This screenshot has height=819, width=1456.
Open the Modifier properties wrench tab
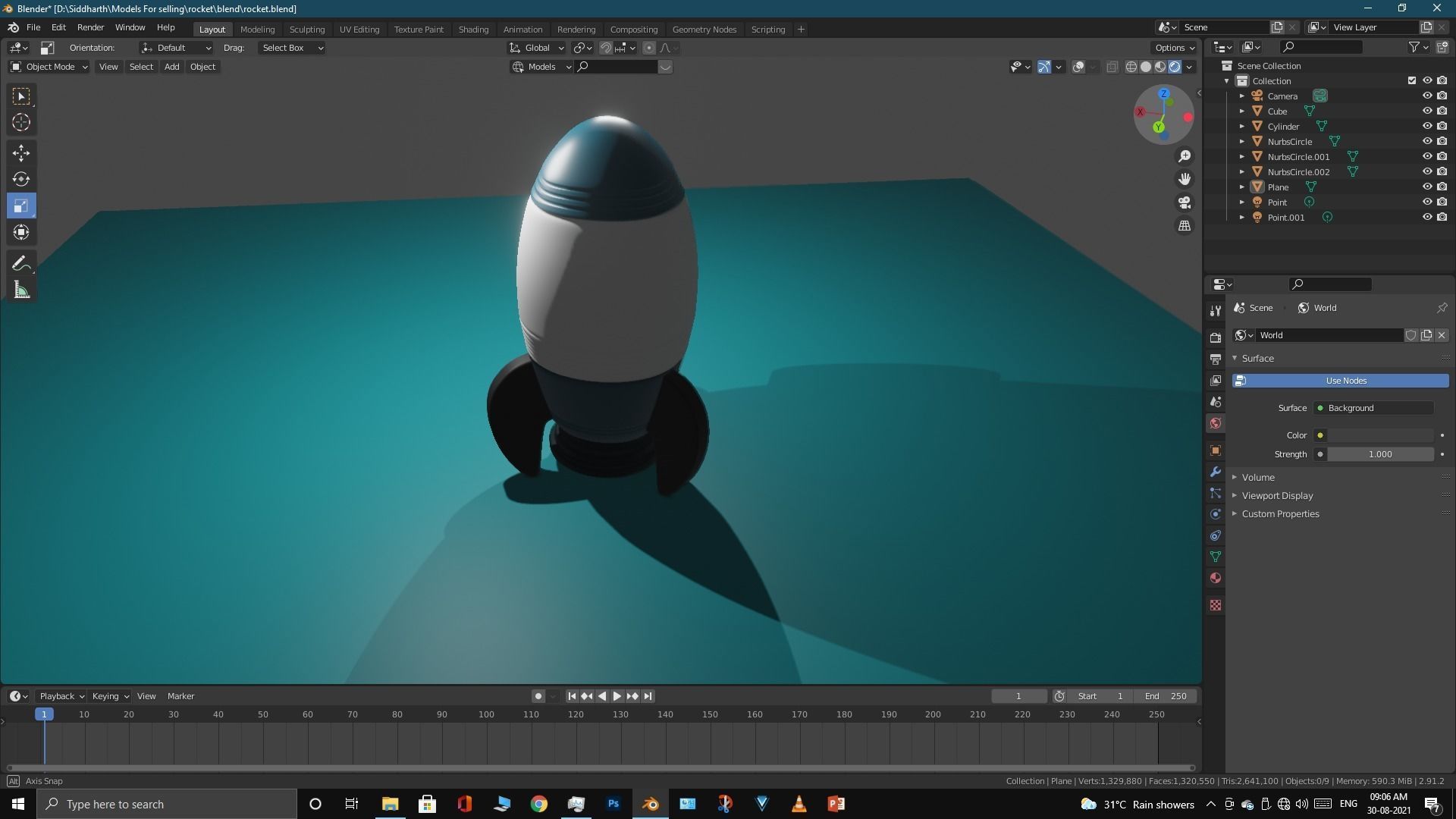(1216, 472)
